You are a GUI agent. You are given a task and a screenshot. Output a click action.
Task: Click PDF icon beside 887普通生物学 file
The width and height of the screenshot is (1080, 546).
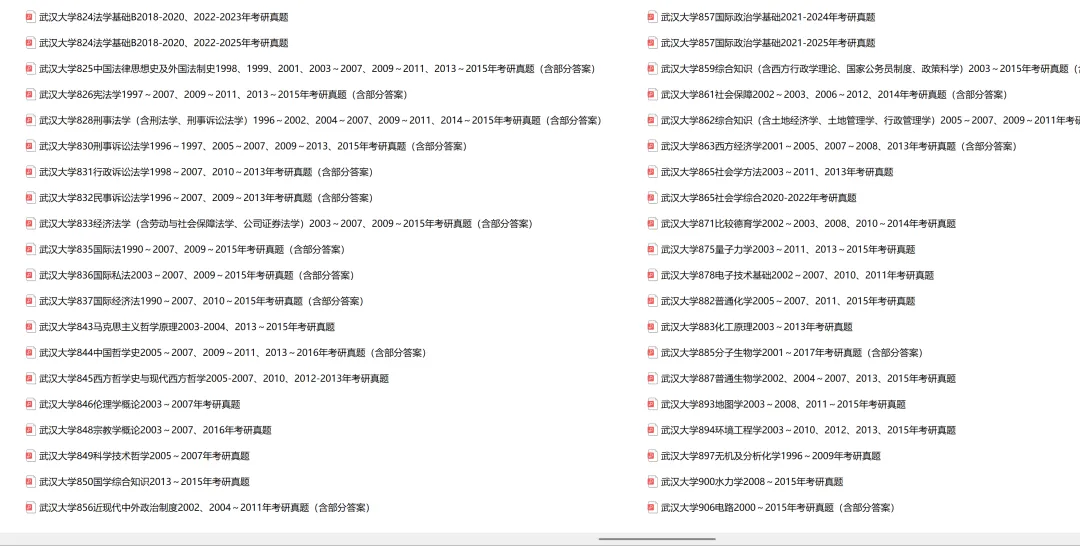652,378
